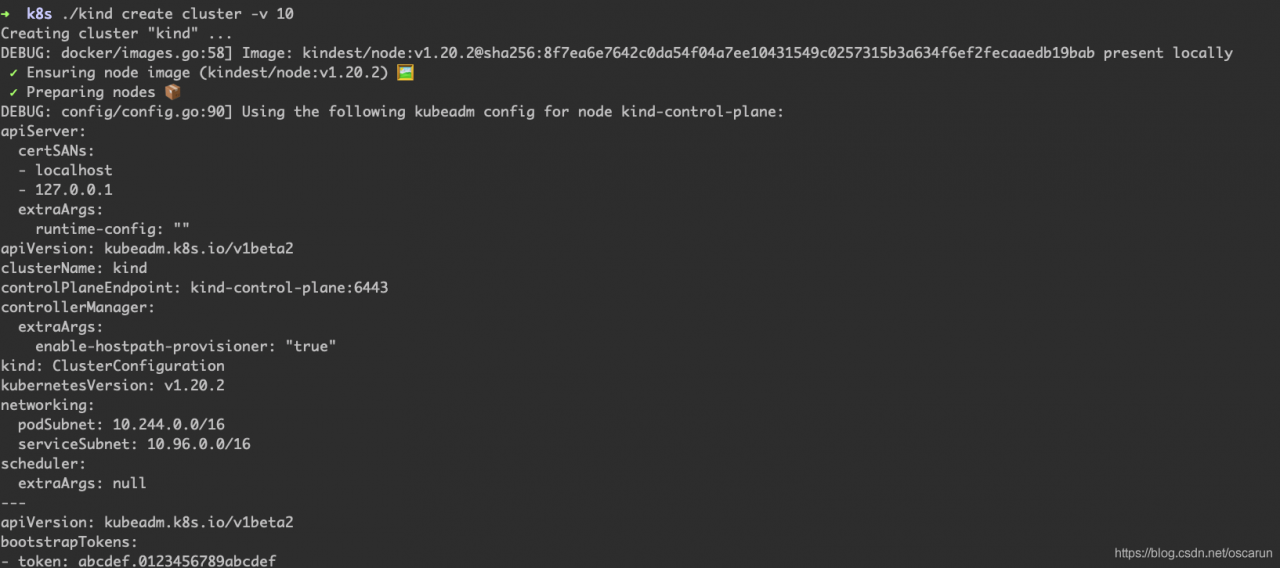Click the podSubnet 10.244.0.0/16 value
Image resolution: width=1280 pixels, height=568 pixels.
click(168, 424)
